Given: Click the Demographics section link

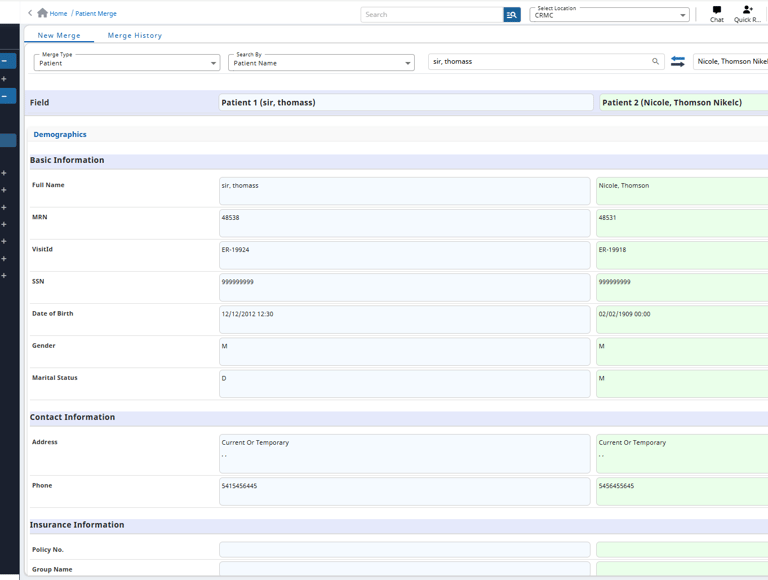Looking at the screenshot, I should tap(60, 134).
